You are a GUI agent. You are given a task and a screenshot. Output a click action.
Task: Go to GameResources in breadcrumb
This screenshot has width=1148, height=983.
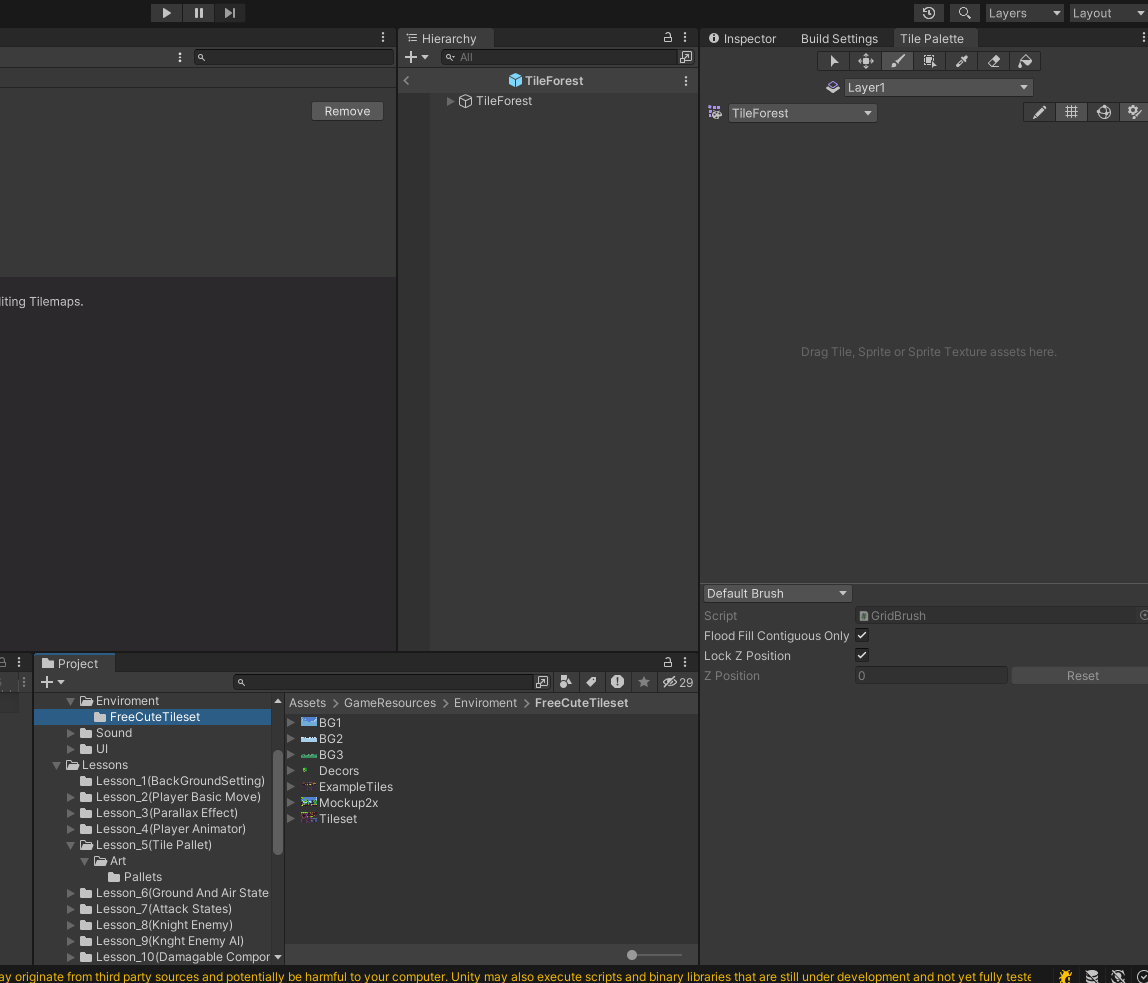(x=390, y=703)
